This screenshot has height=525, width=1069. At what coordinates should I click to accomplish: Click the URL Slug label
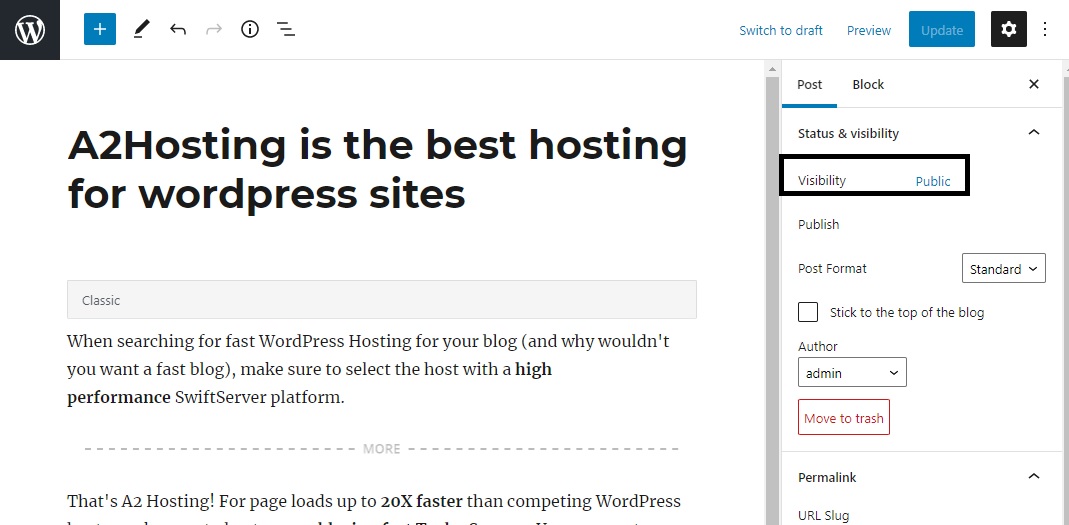coord(824,516)
